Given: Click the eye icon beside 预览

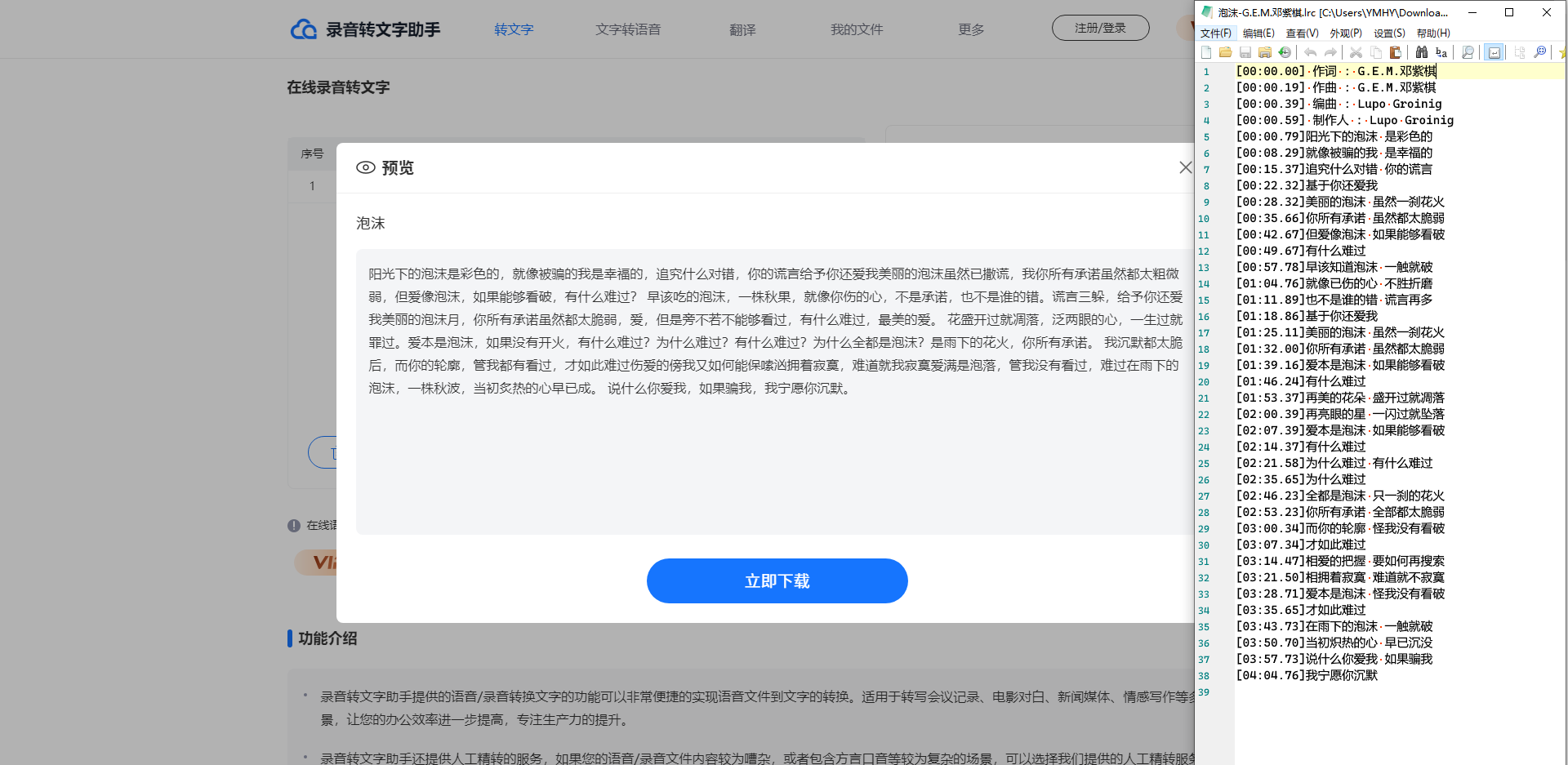Looking at the screenshot, I should coord(366,167).
